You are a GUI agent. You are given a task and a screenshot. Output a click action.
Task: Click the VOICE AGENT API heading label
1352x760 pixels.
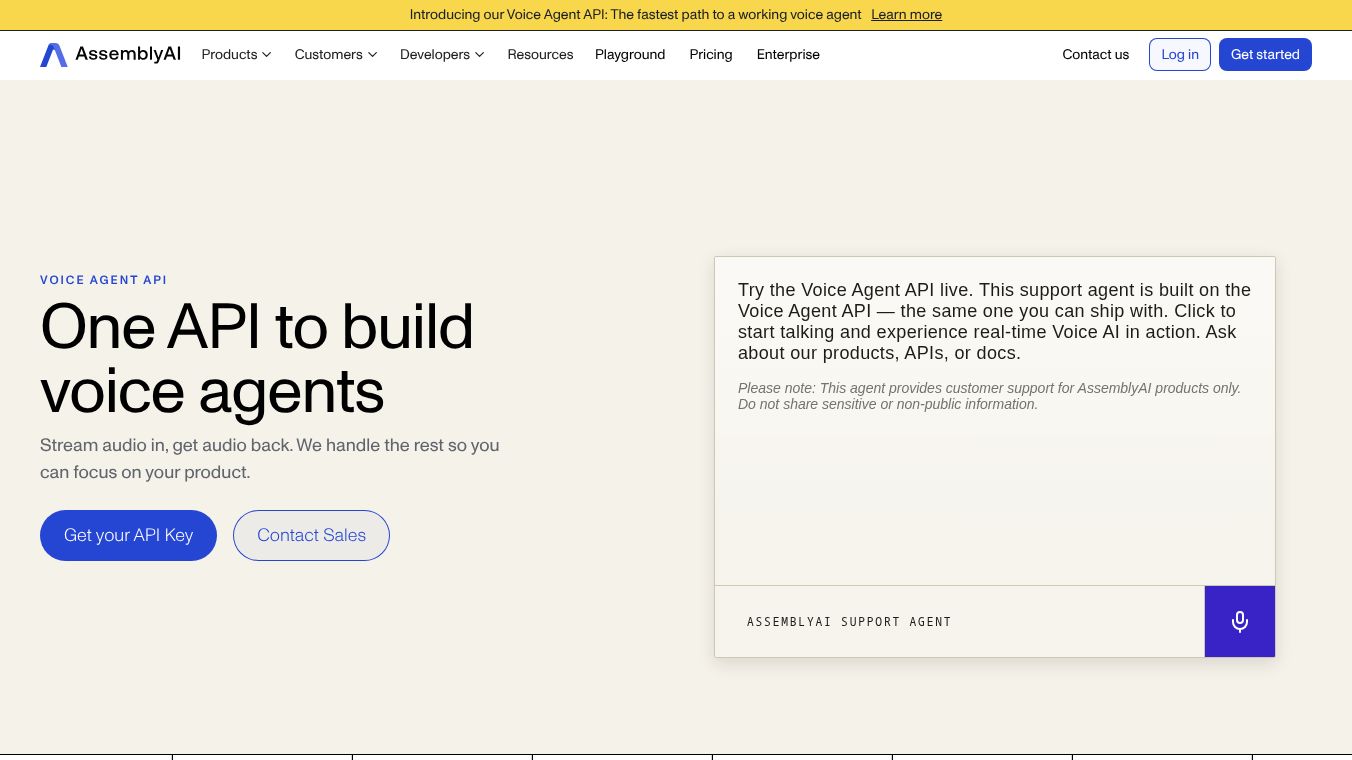(x=103, y=280)
